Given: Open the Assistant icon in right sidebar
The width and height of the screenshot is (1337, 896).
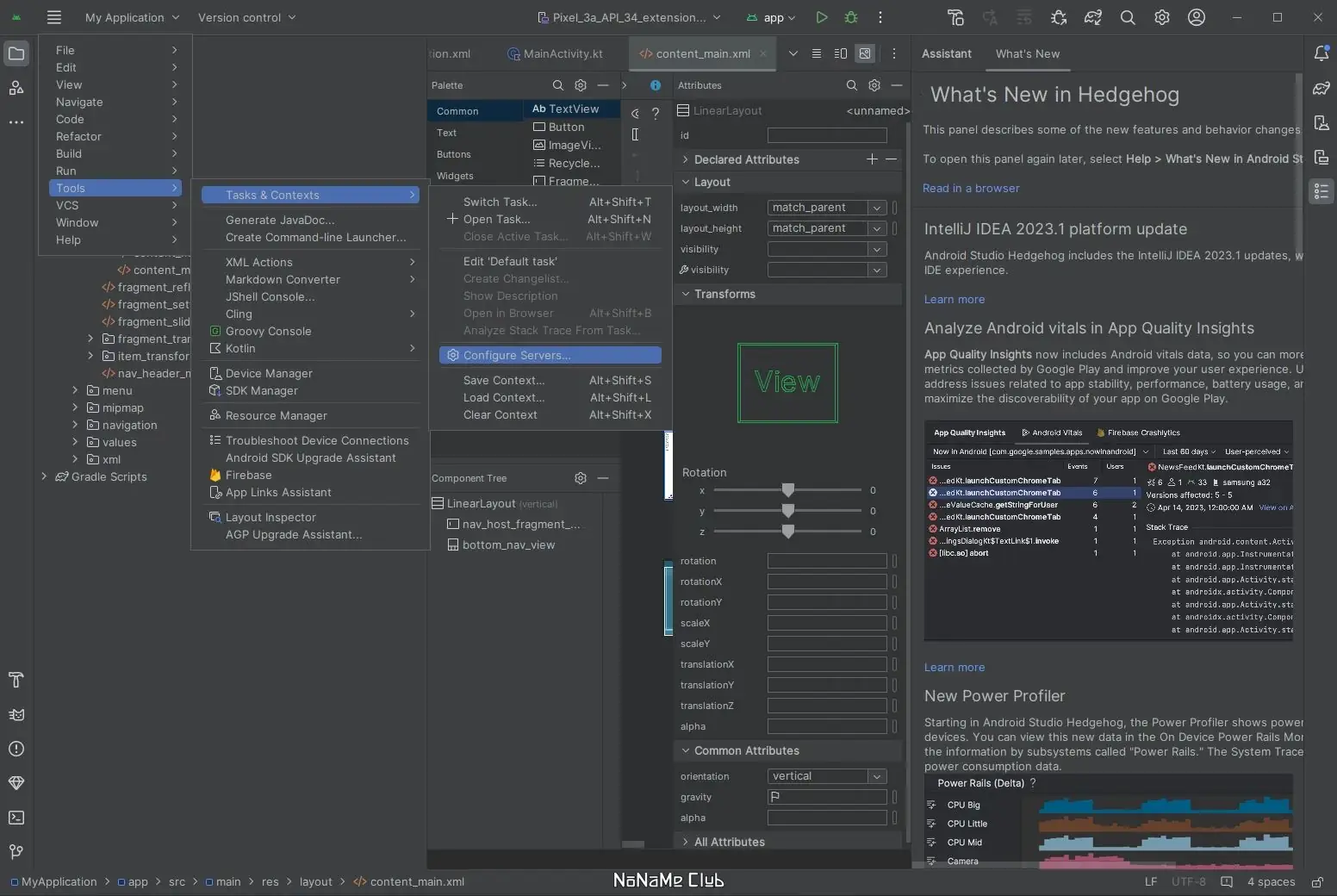Looking at the screenshot, I should 1321,191.
